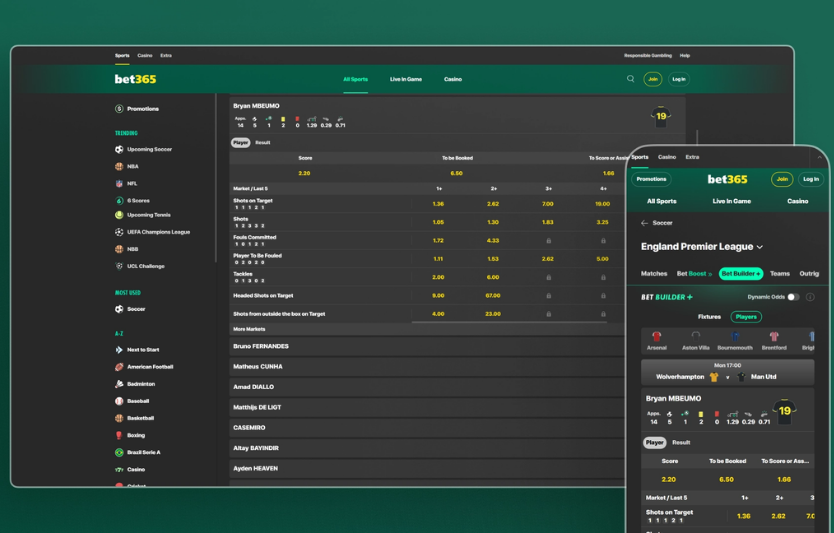Click the search magnifier icon in desktop header
The width and height of the screenshot is (834, 533).
click(x=630, y=79)
